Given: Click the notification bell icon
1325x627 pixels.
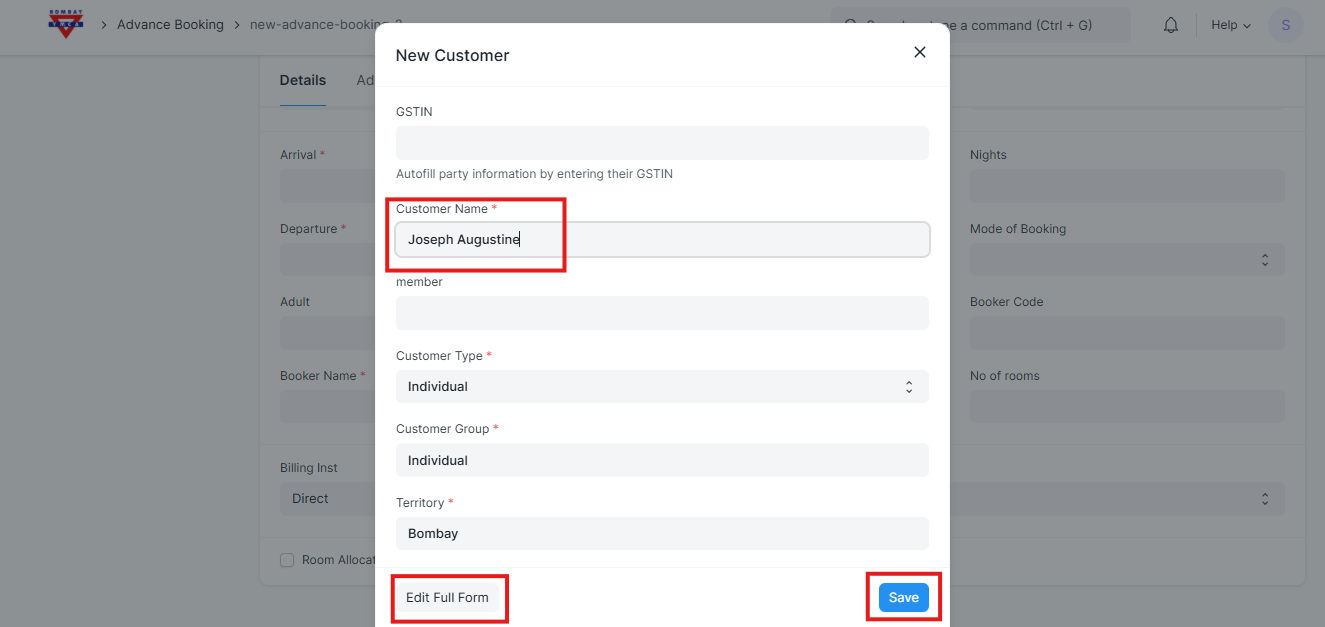Looking at the screenshot, I should (x=1171, y=25).
